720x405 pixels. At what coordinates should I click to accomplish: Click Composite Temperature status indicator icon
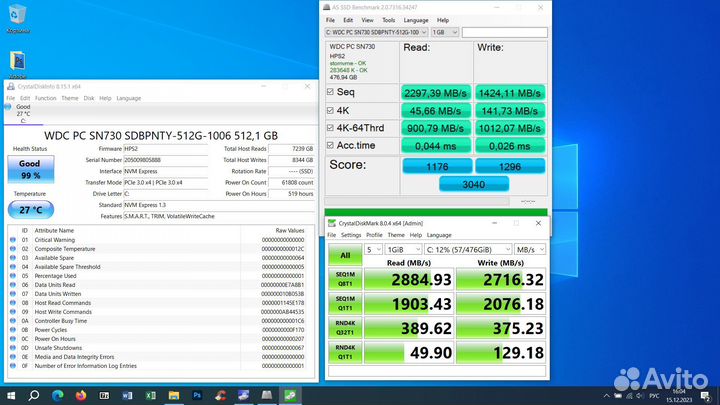pos(13,249)
